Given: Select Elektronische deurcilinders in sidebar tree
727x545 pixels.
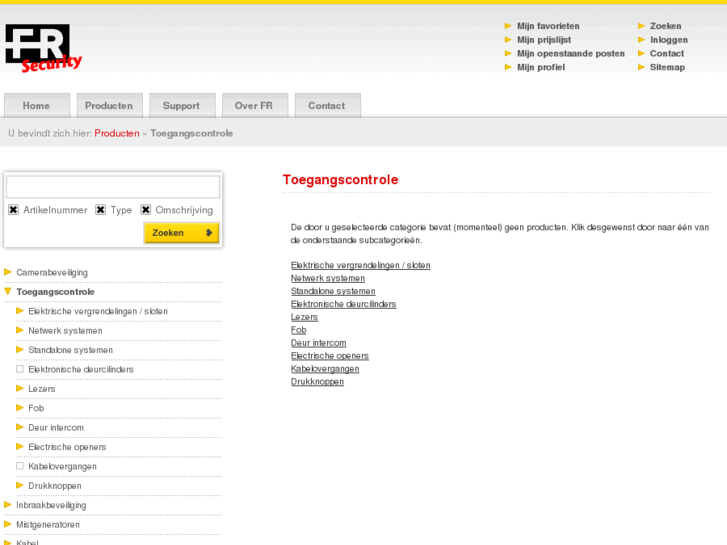Looking at the screenshot, I should pos(81,370).
